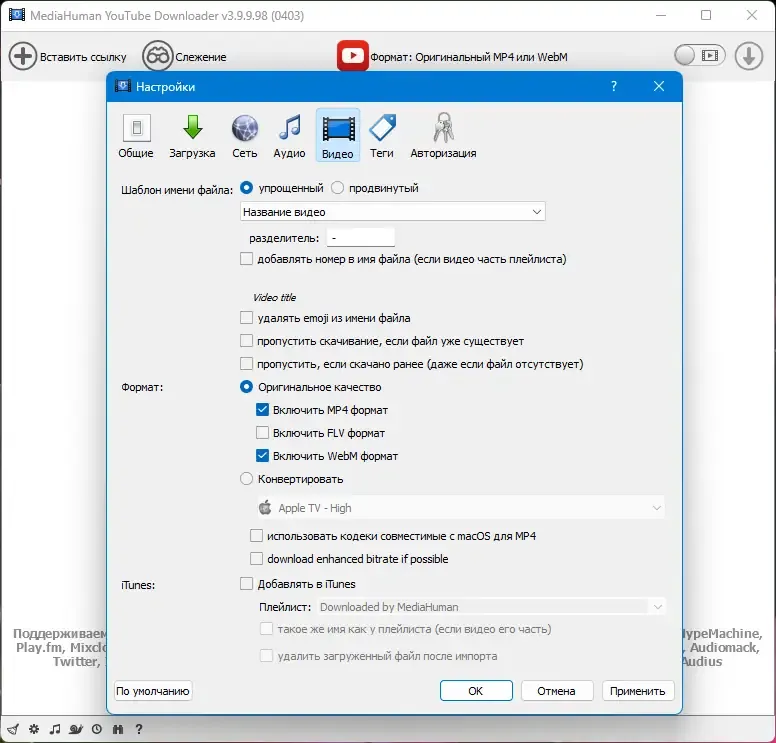Check пропустить, если скачано ранее
Viewport: 776px width, 743px height.
tap(246, 364)
